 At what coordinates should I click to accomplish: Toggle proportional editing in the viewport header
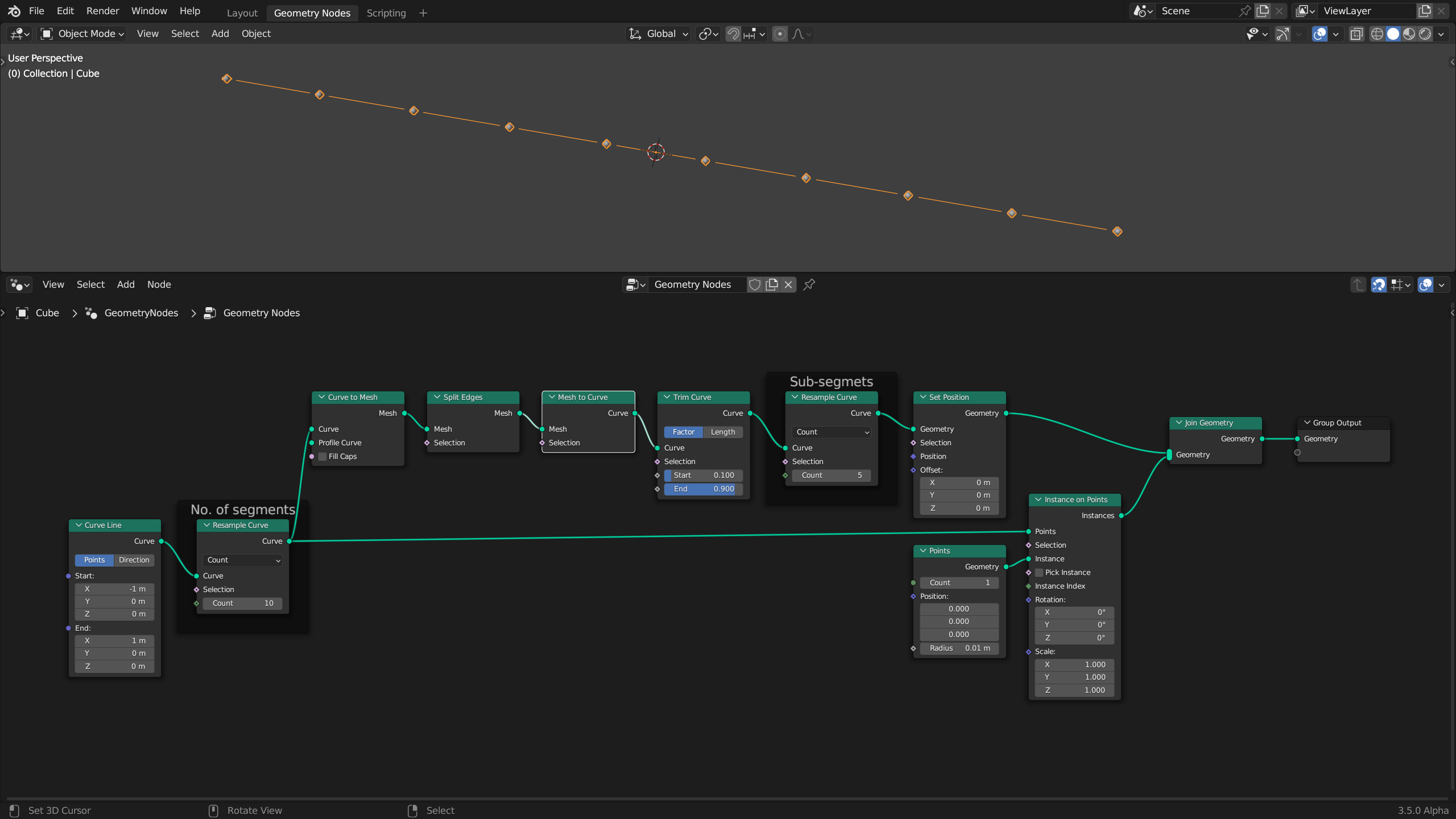pyautogui.click(x=780, y=34)
